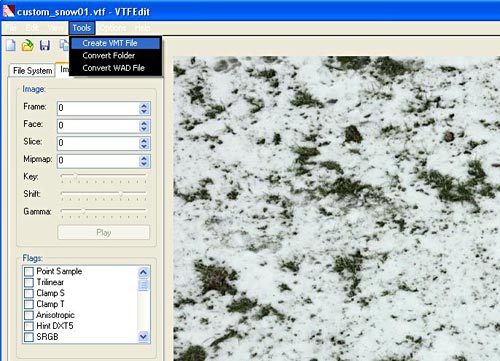Enable the Point Sample flag
500x361 pixels.
coord(29,271)
